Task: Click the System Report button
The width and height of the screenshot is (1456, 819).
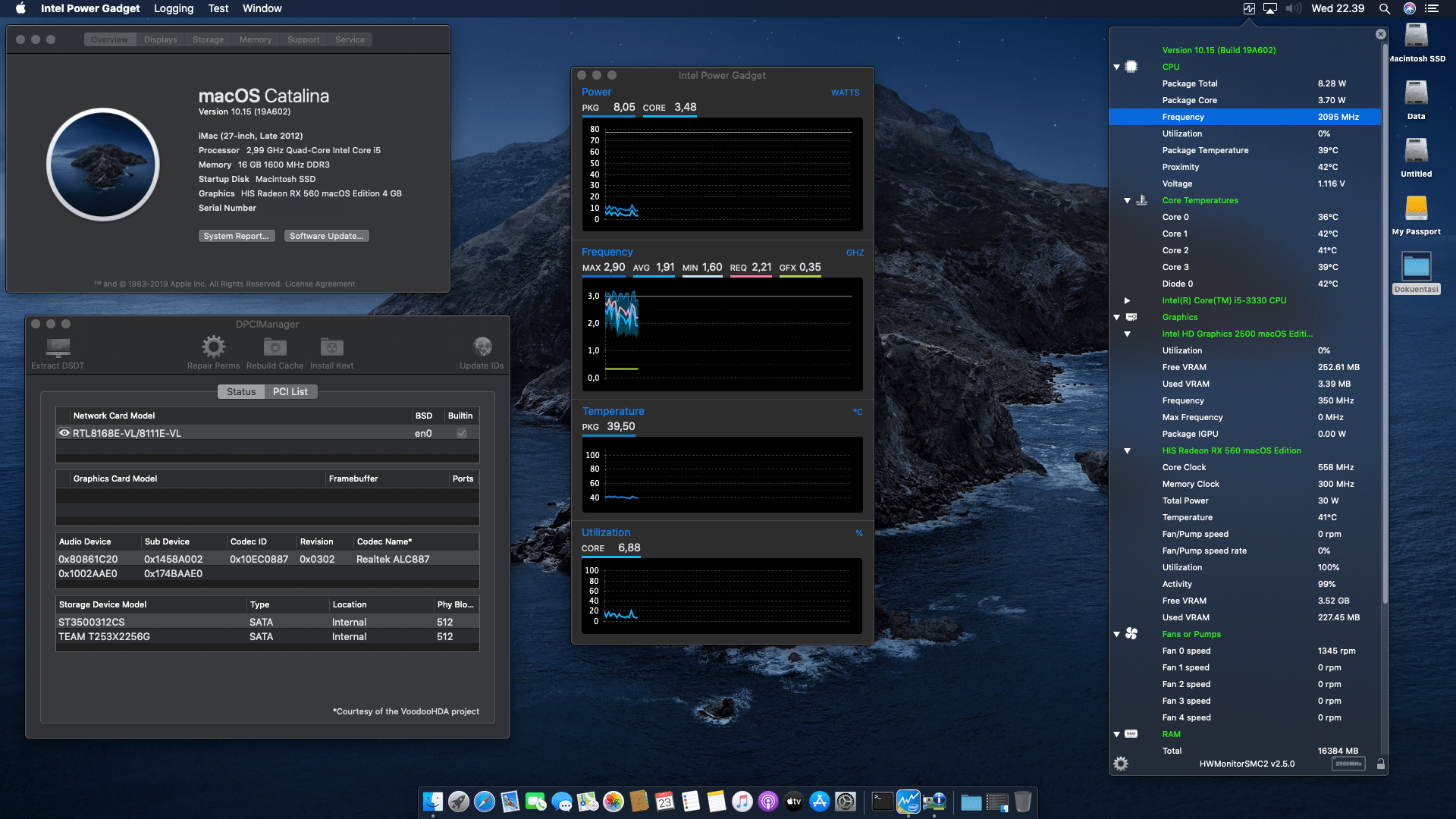Action: pos(236,236)
